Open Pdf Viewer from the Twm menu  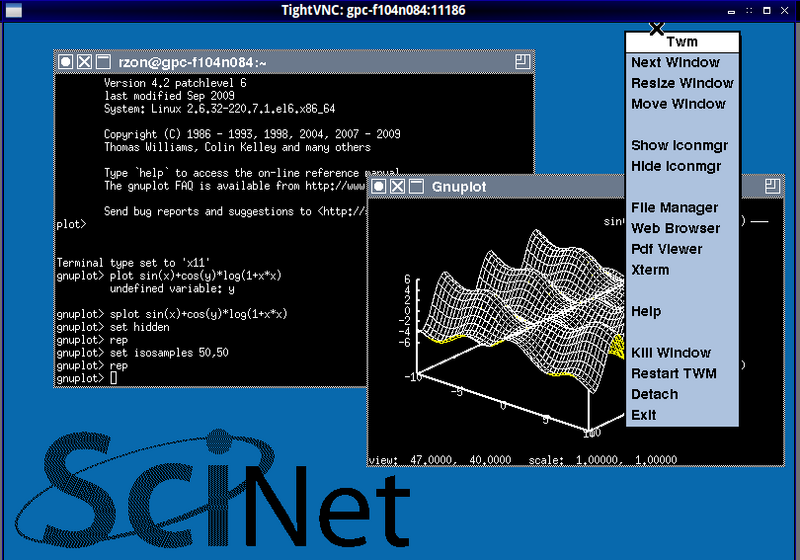point(682,249)
